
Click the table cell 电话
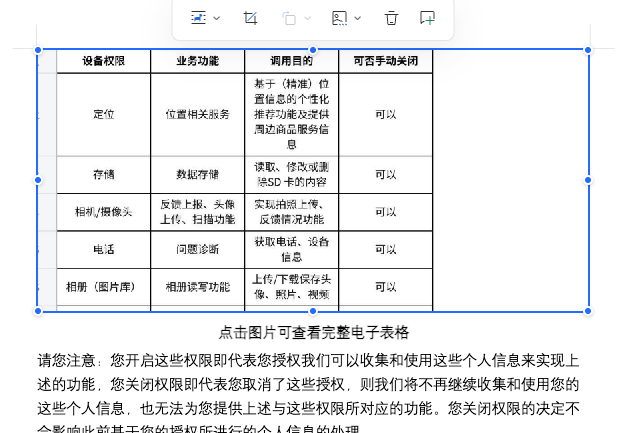103,249
